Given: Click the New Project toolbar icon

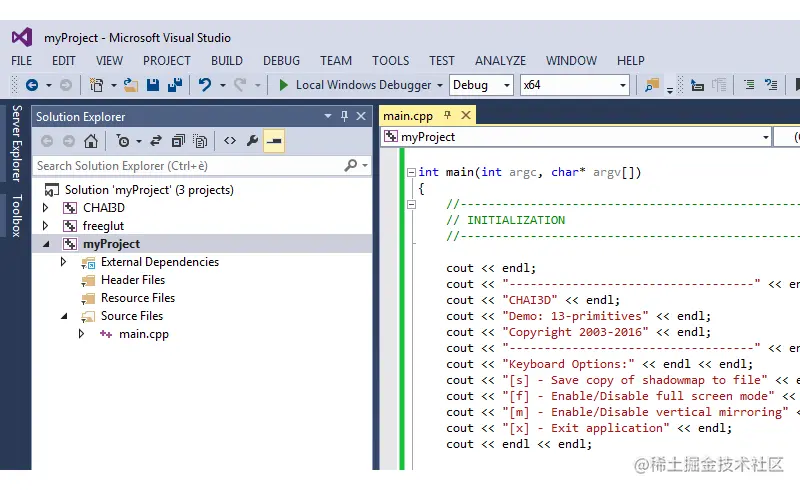Looking at the screenshot, I should point(96,85).
